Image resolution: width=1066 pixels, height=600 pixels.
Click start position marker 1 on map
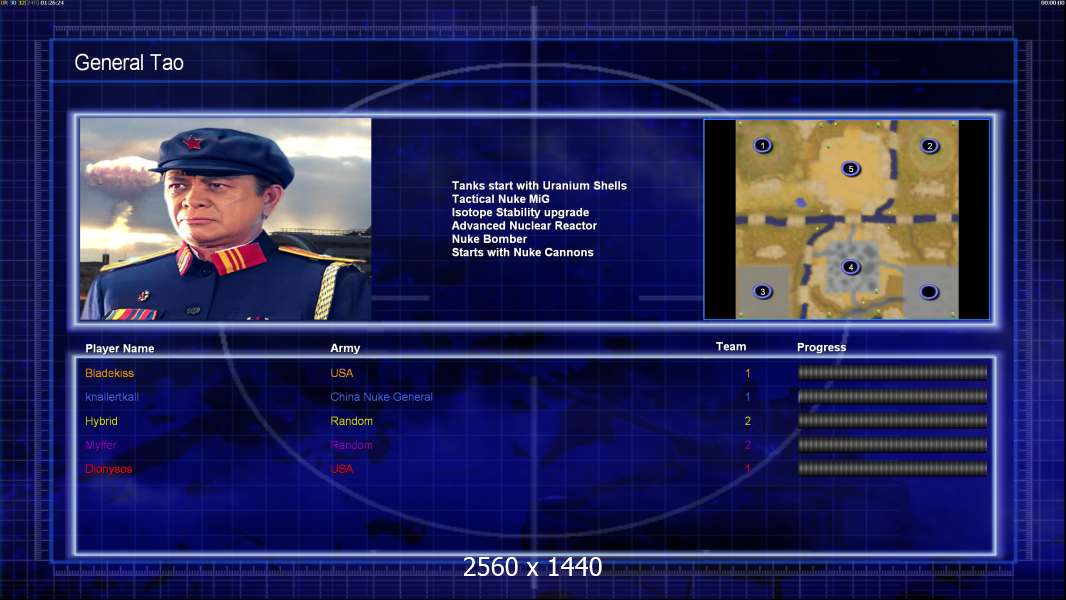point(763,145)
